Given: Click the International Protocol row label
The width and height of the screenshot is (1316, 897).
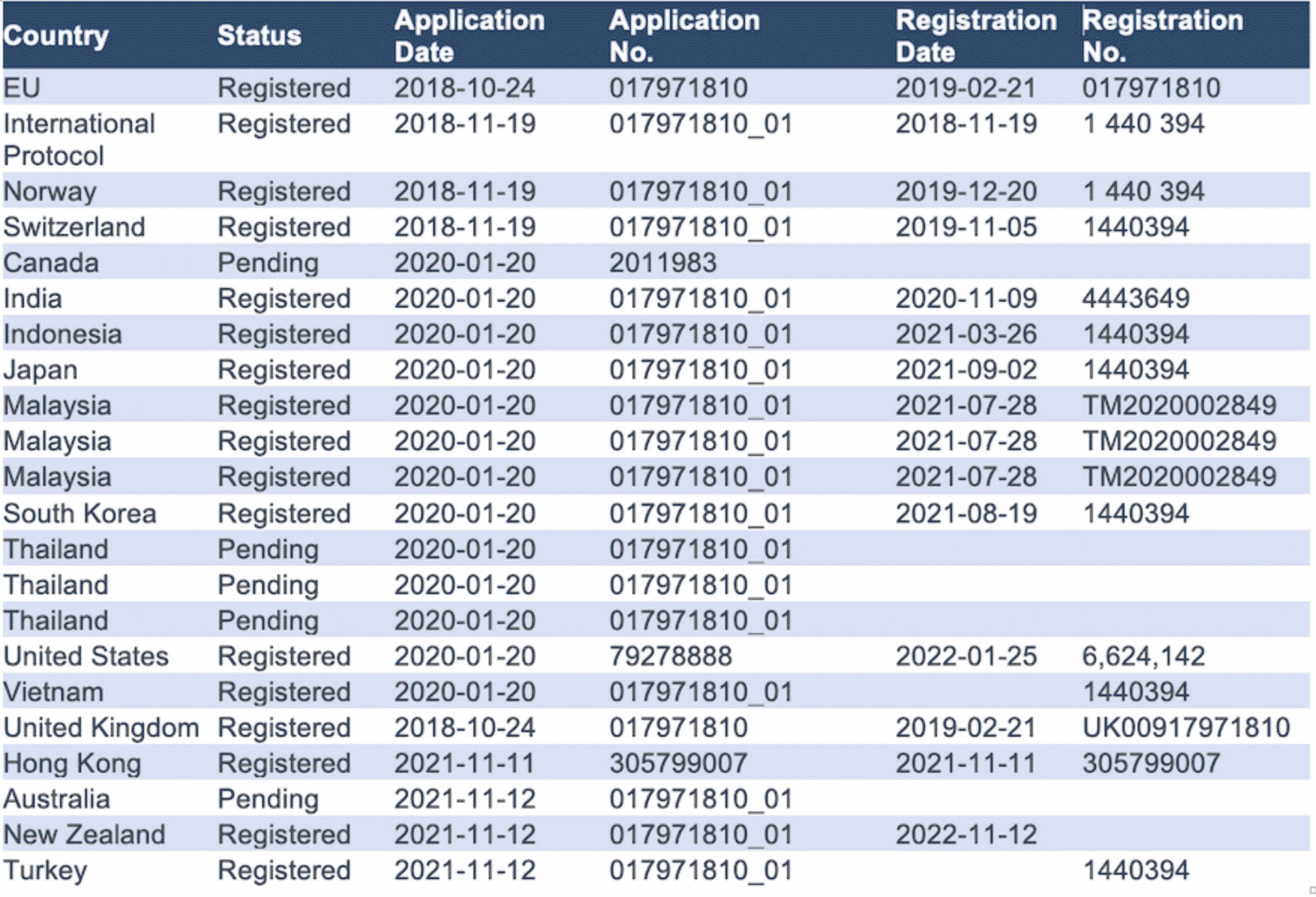Looking at the screenshot, I should 79,139.
